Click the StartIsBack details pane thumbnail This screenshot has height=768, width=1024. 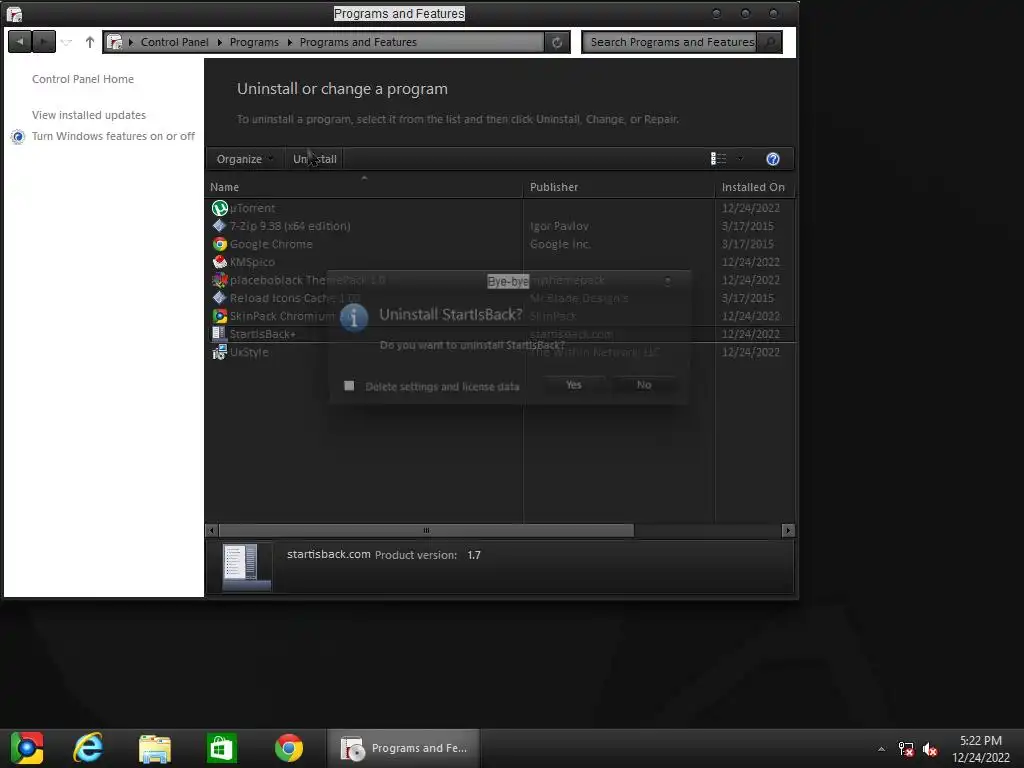(x=247, y=567)
